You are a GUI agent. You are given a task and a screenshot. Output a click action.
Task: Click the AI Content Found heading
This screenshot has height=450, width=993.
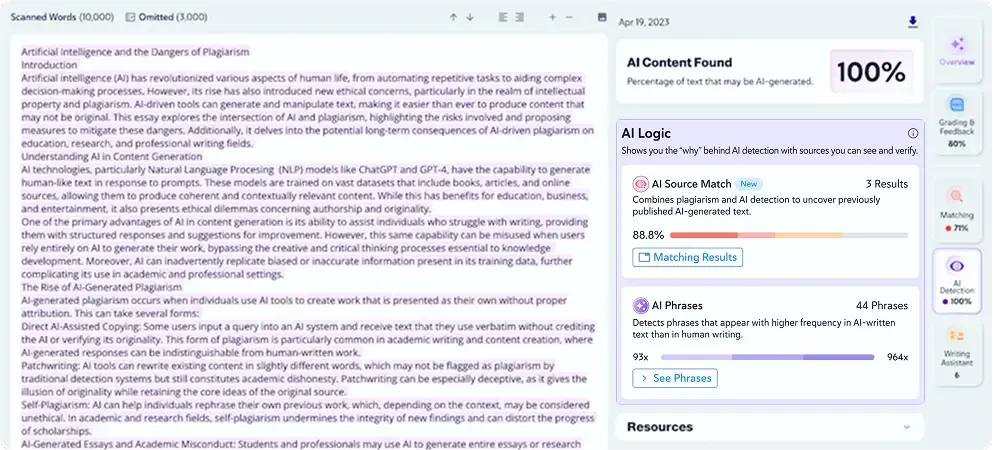click(x=680, y=63)
